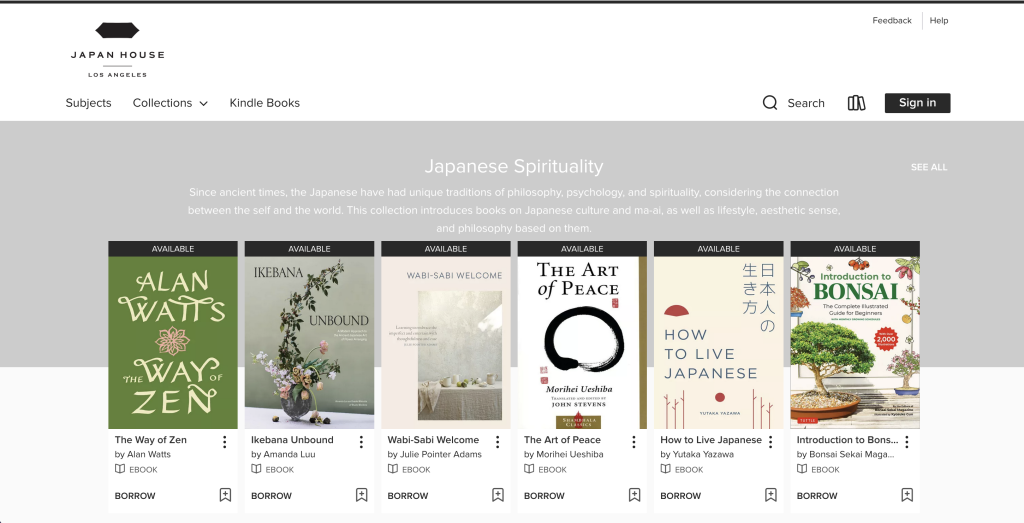Open author Yutaka Yazawa link
Image resolution: width=1024 pixels, height=523 pixels.
703,454
